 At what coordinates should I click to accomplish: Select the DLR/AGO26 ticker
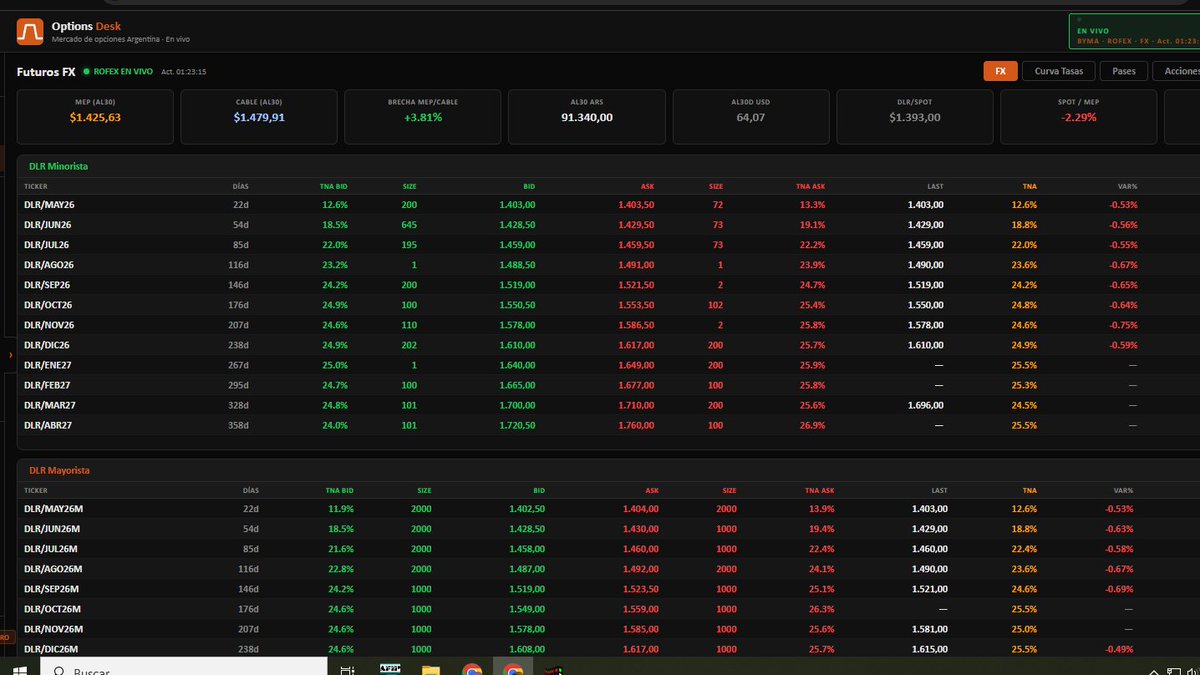click(49, 265)
